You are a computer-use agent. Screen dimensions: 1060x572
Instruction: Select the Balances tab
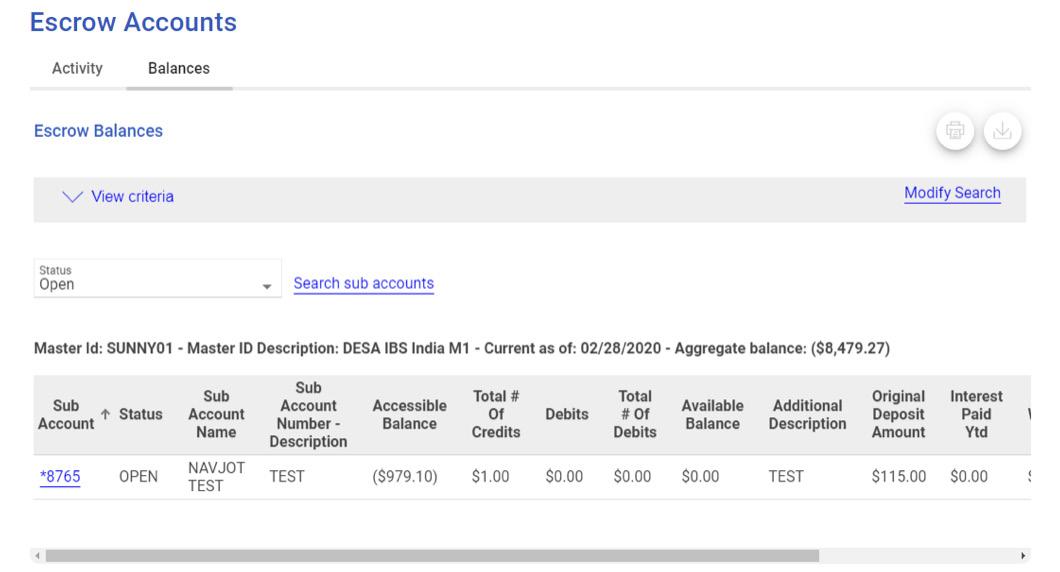point(179,68)
